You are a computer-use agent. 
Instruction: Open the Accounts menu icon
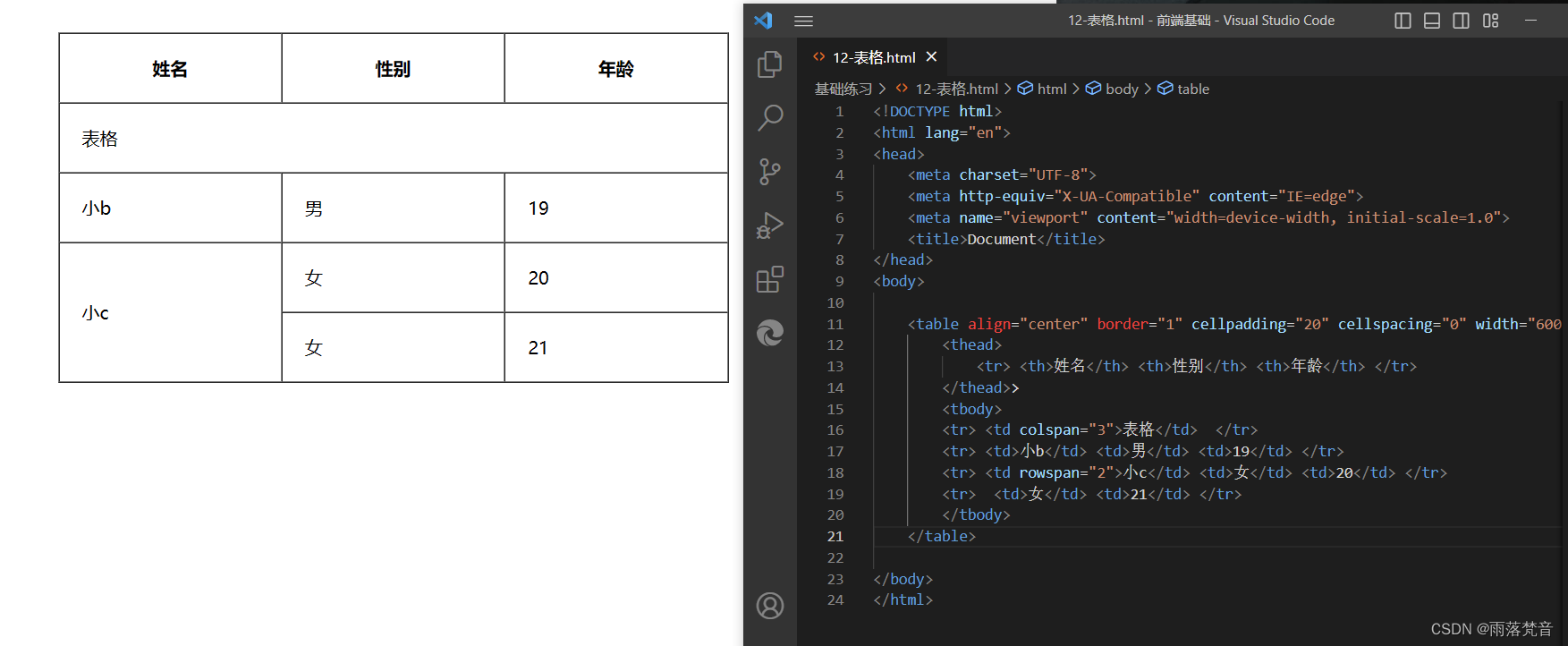click(769, 606)
